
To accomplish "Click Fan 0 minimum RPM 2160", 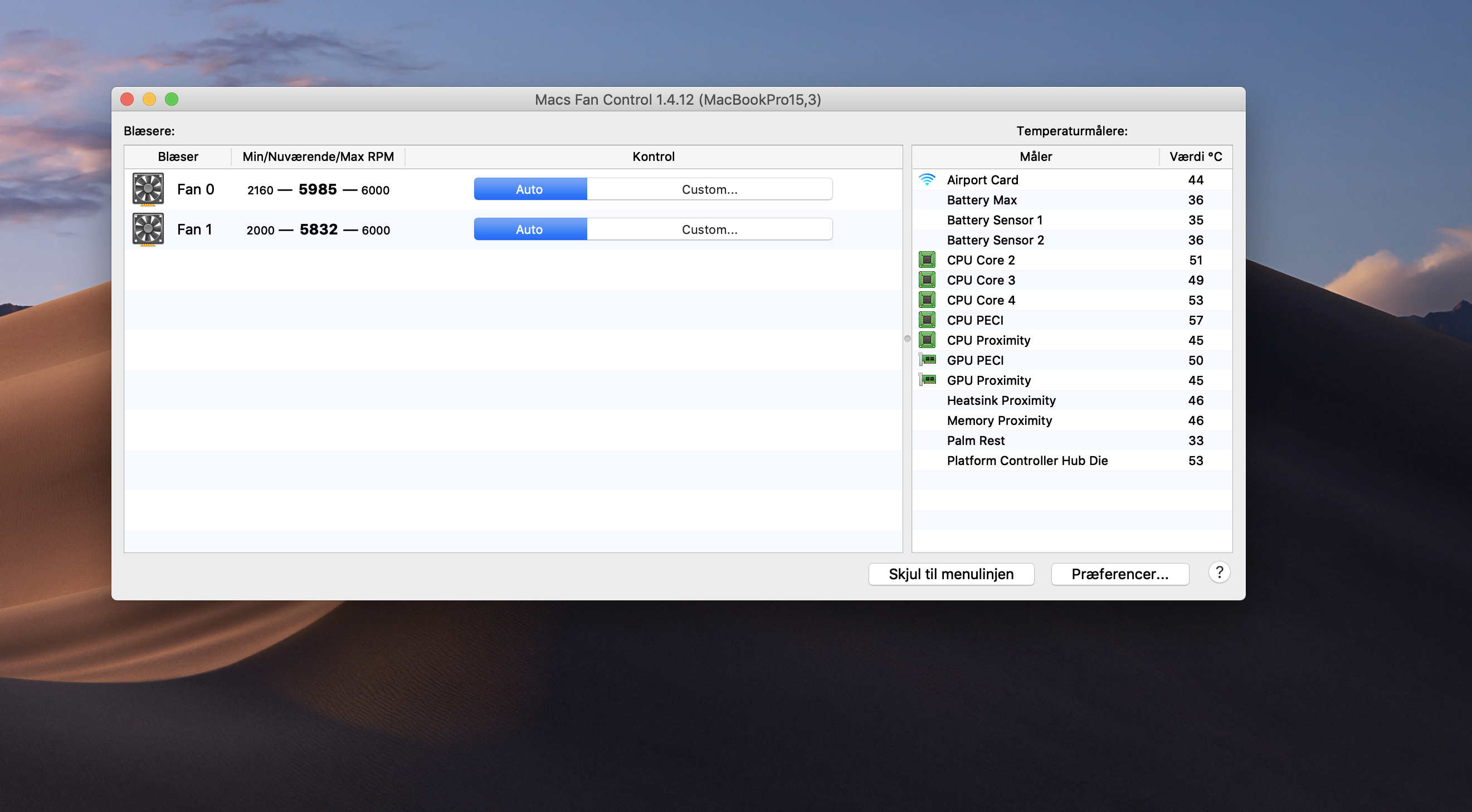I will point(260,190).
